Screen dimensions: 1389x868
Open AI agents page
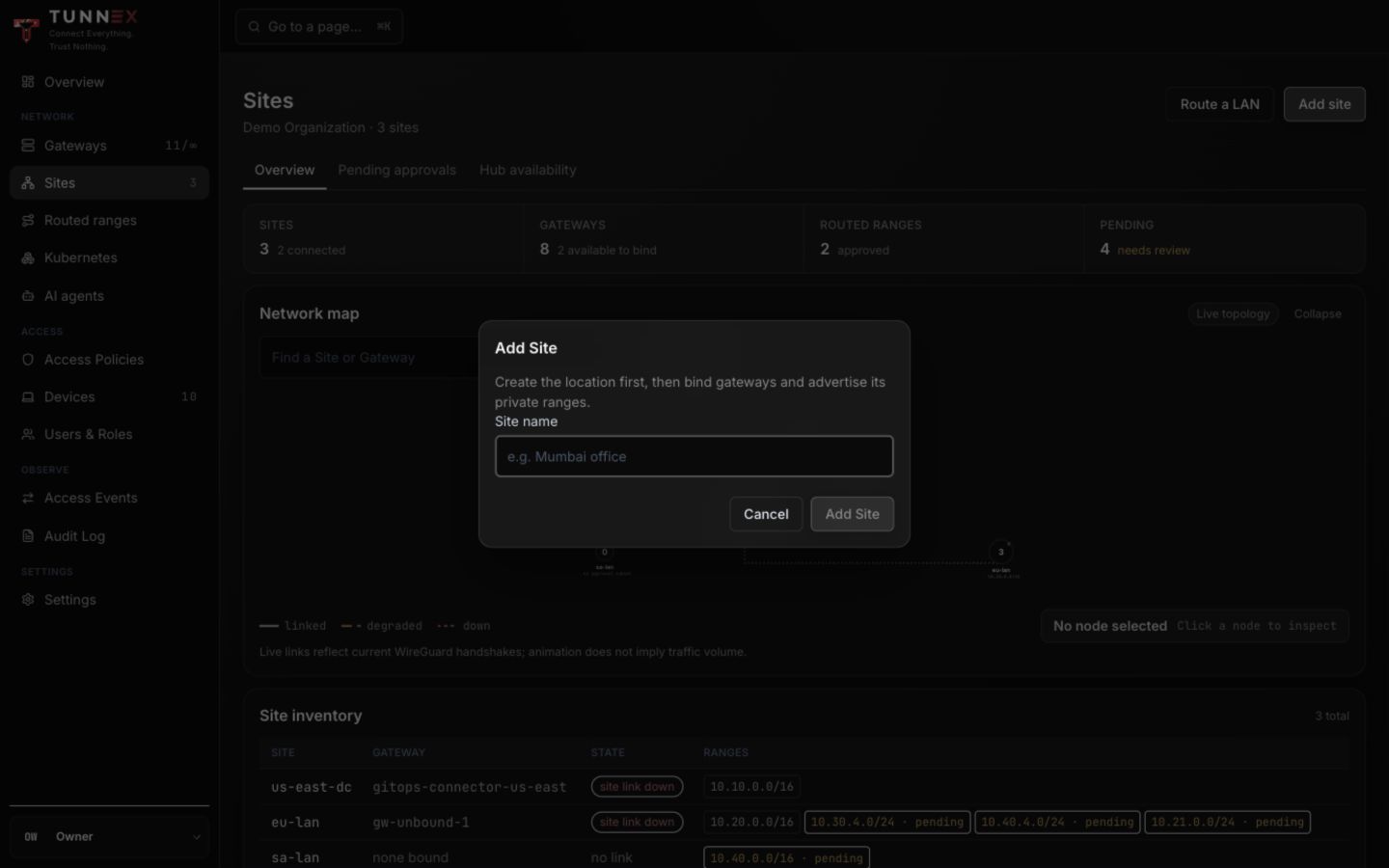(x=109, y=296)
